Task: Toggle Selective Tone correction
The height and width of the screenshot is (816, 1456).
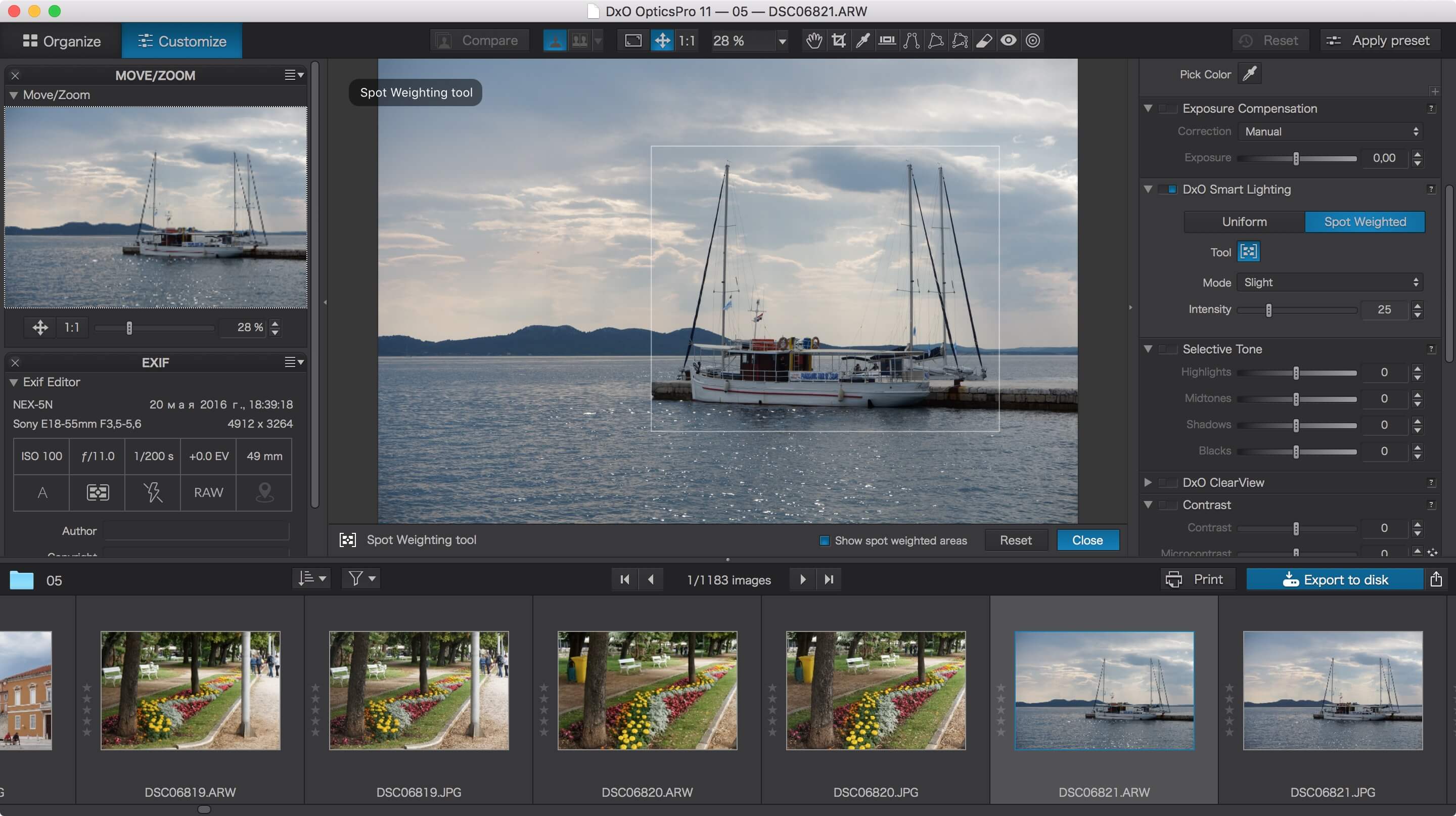Action: click(1168, 349)
